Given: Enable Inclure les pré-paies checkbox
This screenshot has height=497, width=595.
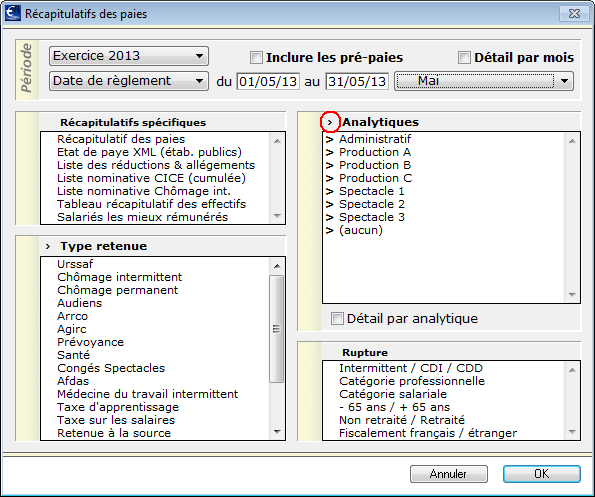Looking at the screenshot, I should 256,58.
